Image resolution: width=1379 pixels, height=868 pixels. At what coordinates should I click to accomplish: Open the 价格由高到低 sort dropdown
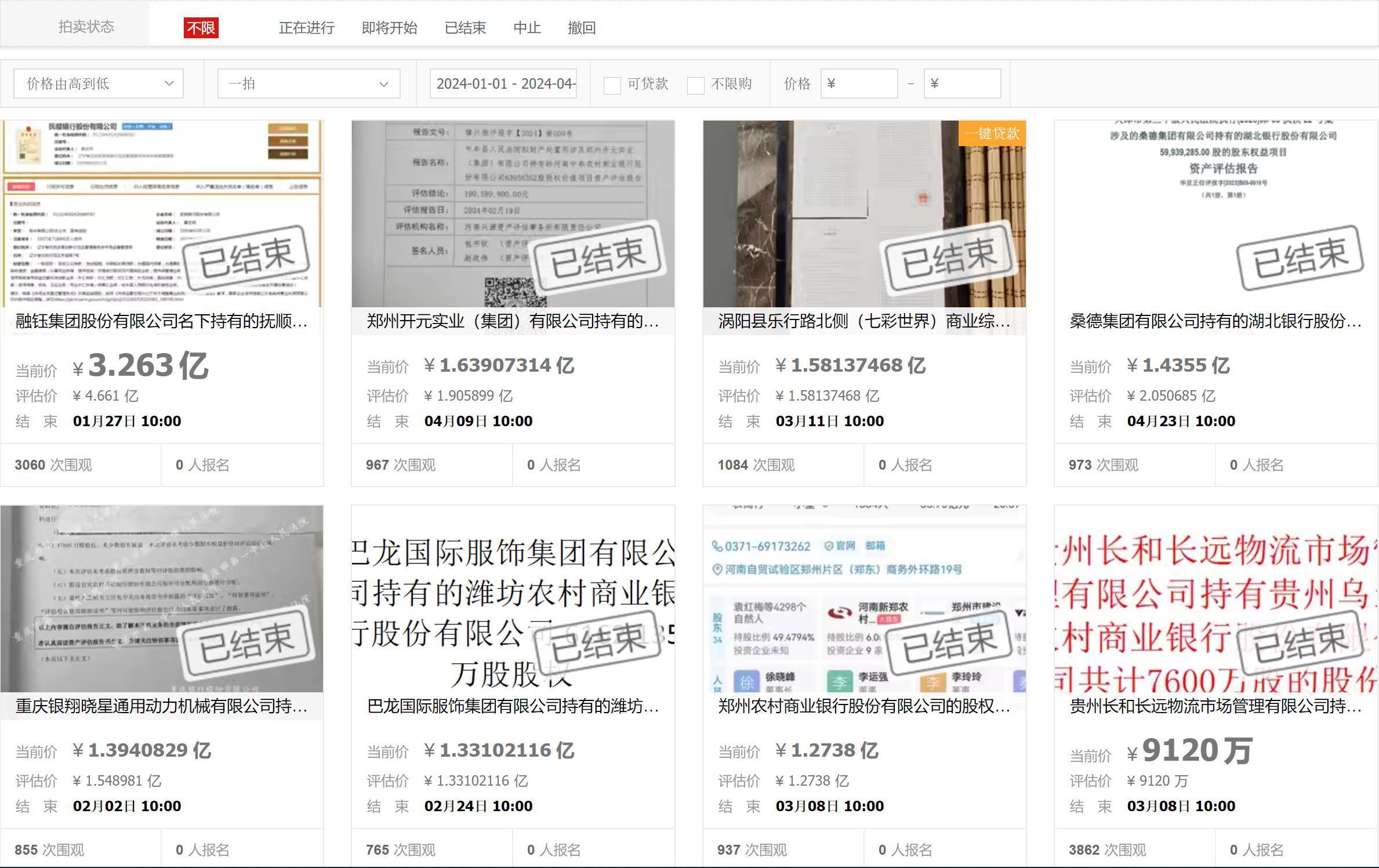(99, 83)
